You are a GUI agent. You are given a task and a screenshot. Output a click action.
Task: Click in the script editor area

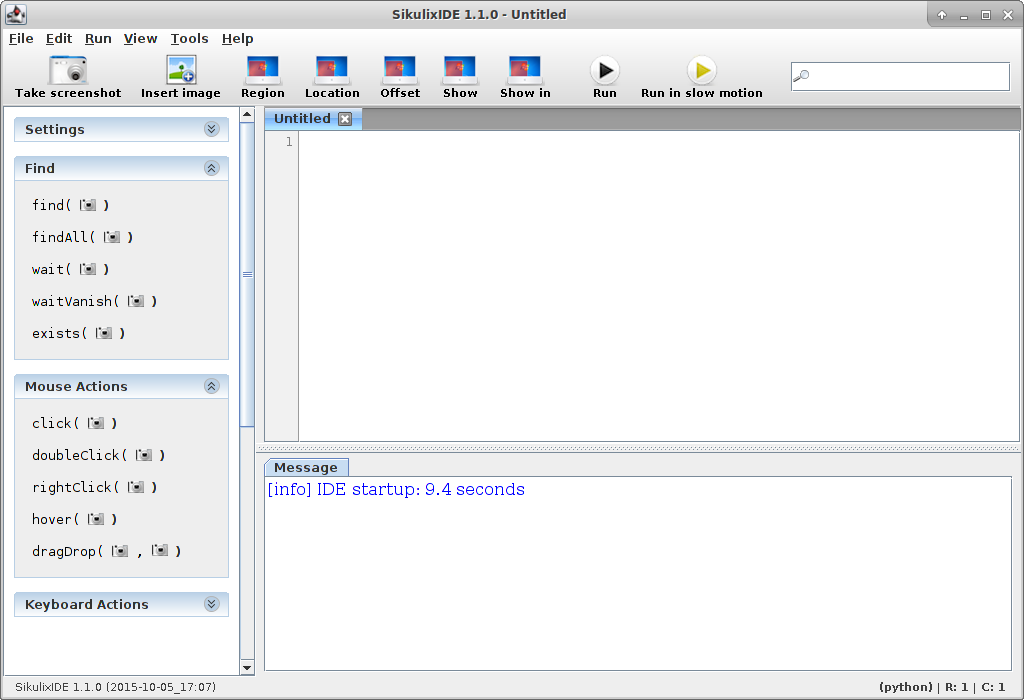[658, 286]
